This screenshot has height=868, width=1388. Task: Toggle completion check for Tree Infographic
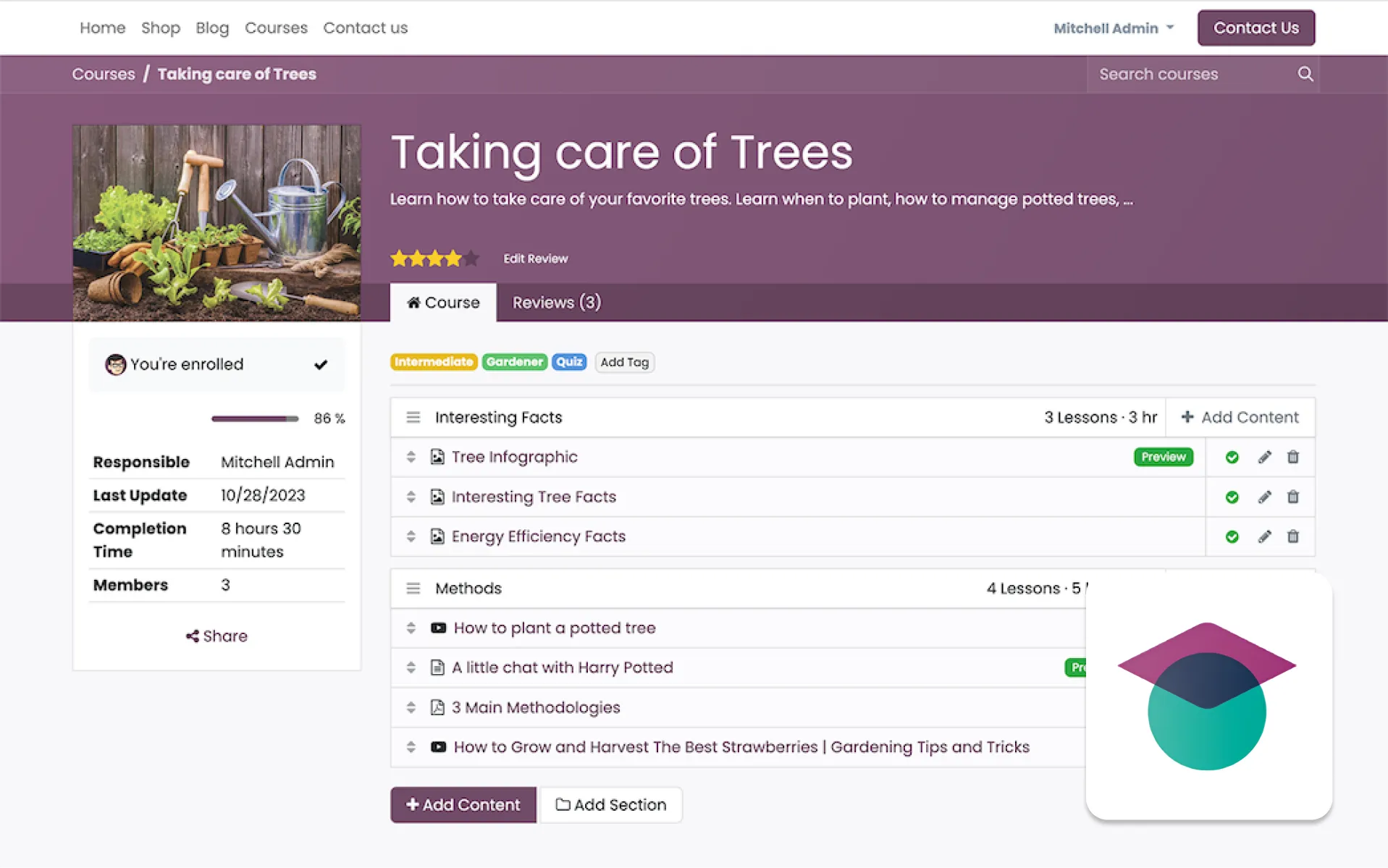1232,457
